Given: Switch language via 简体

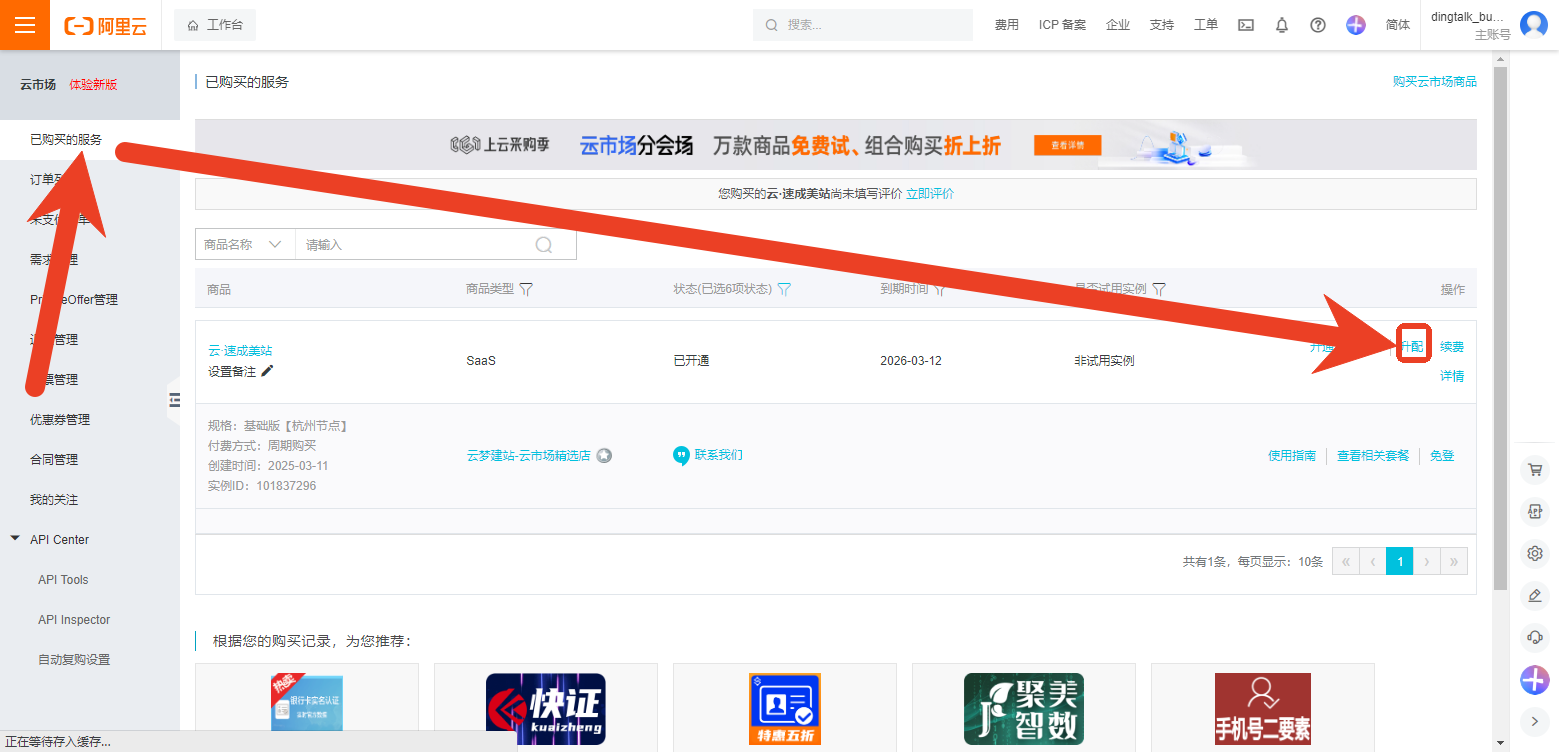Looking at the screenshot, I should coord(1398,25).
